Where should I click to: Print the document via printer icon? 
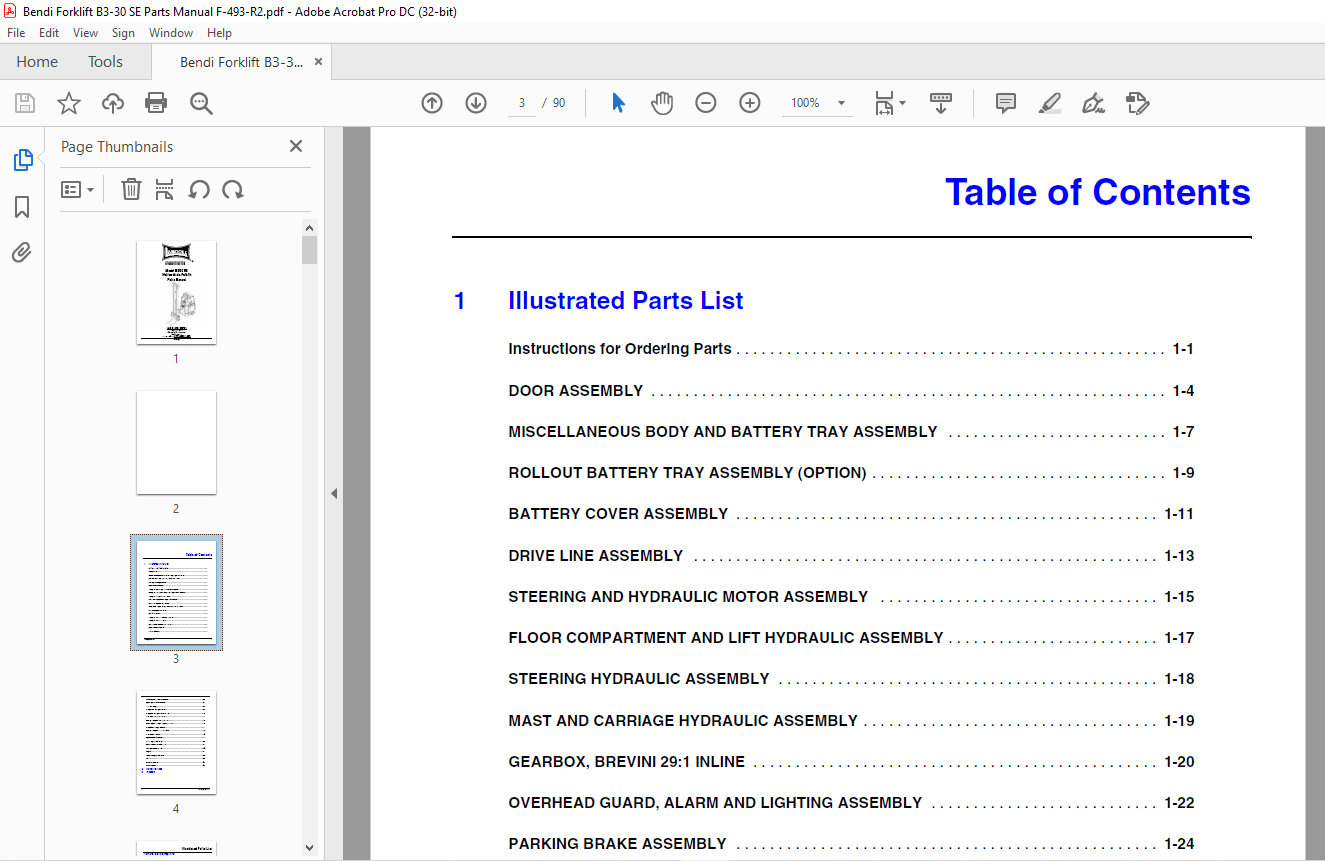156,103
